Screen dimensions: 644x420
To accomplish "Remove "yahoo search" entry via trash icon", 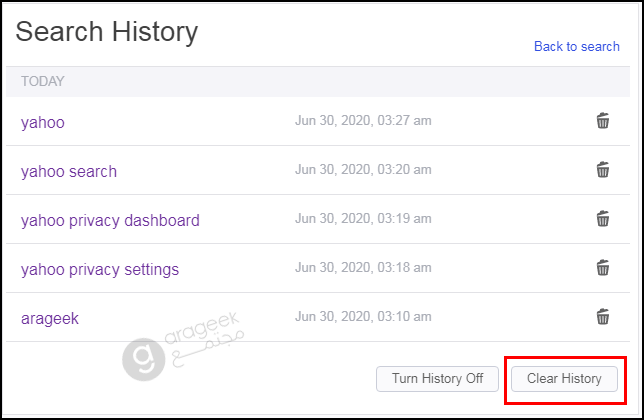I will 603,170.
